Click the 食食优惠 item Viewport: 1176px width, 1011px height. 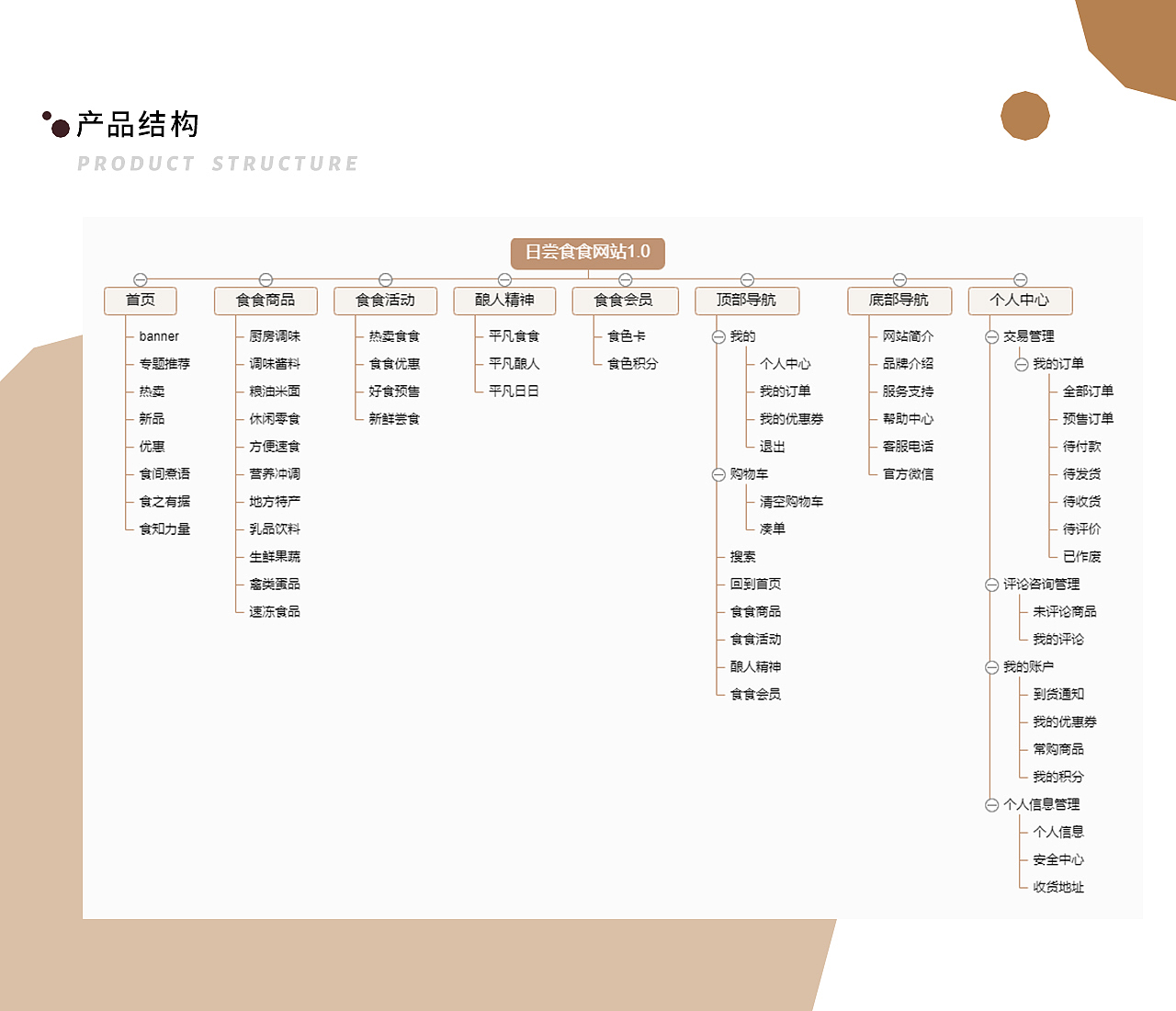pyautogui.click(x=394, y=364)
